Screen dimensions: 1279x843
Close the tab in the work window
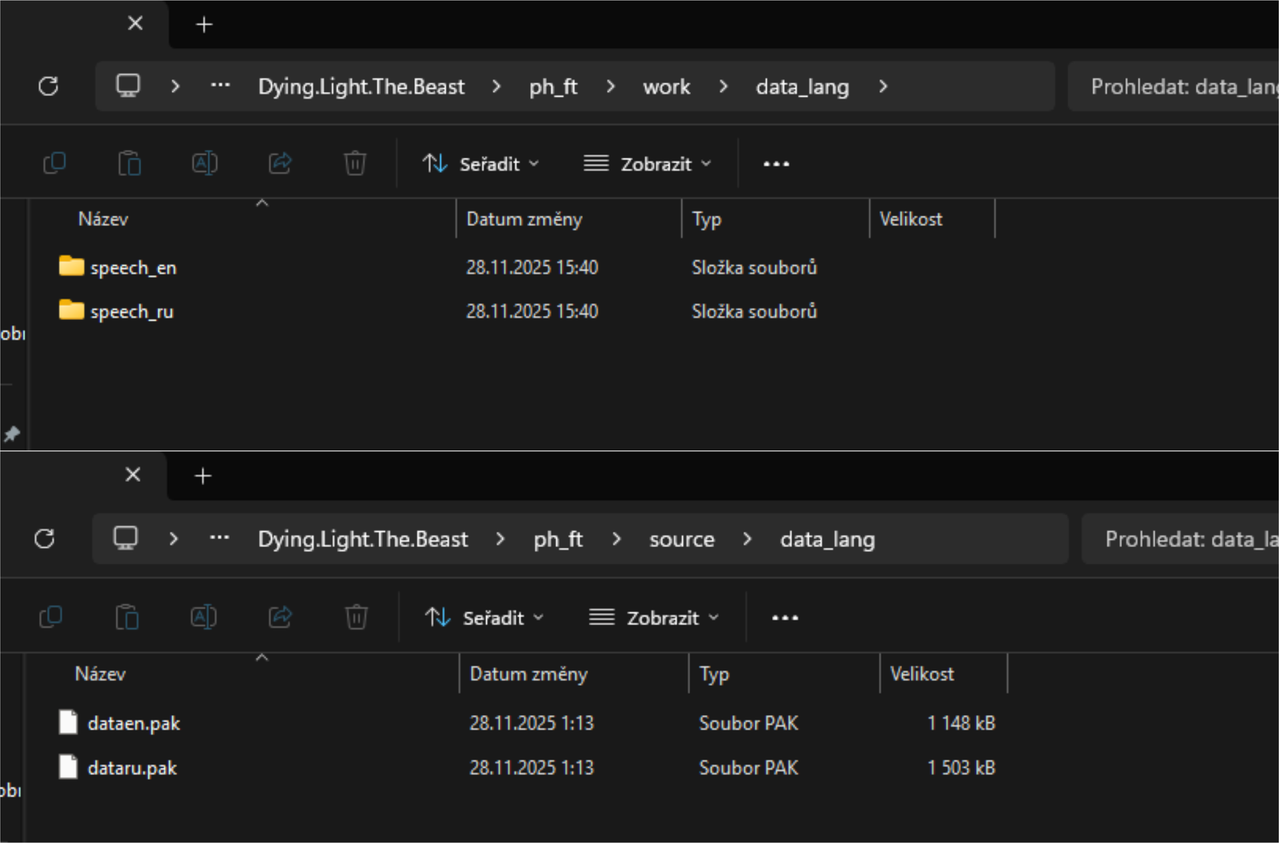coord(136,22)
